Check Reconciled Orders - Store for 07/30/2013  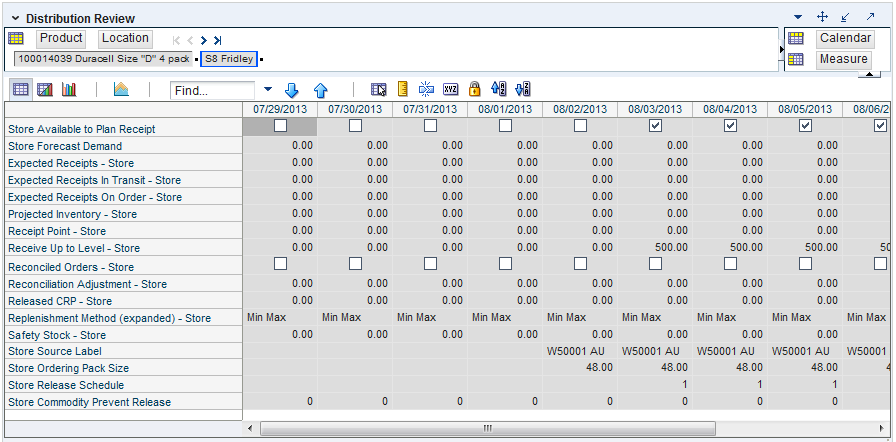click(x=355, y=264)
